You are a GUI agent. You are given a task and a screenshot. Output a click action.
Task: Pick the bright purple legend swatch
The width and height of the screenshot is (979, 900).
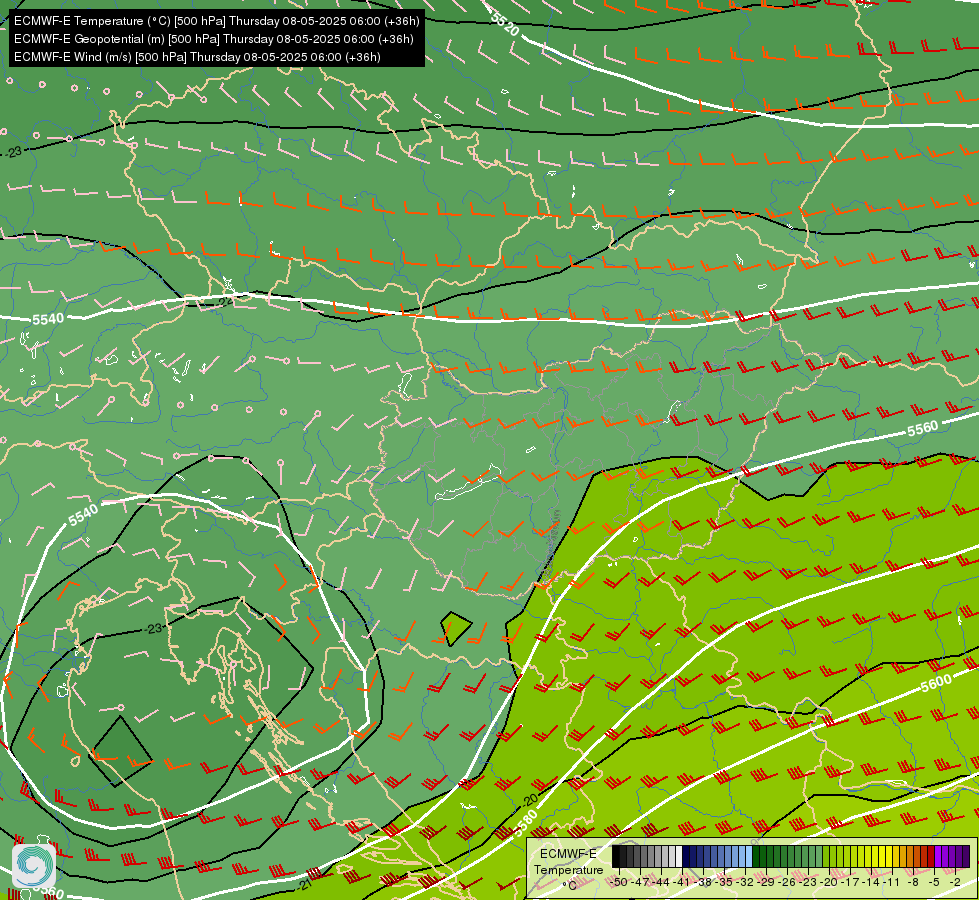click(x=938, y=856)
